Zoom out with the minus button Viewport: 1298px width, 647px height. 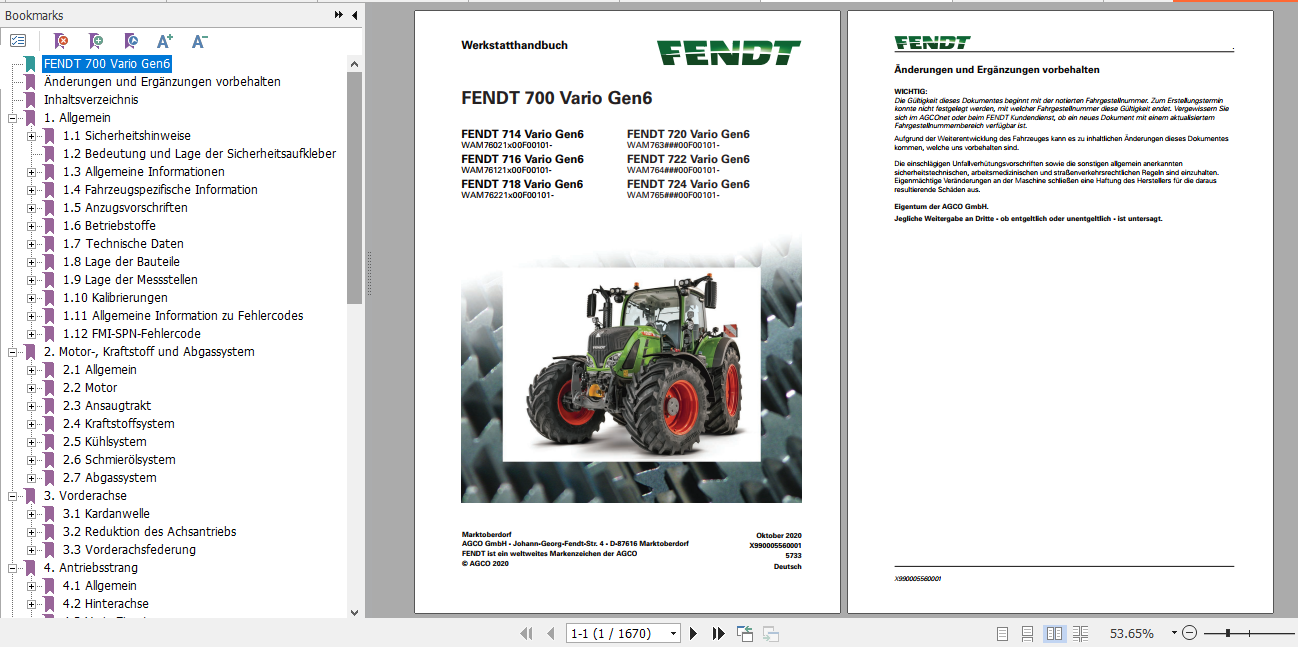(1190, 633)
